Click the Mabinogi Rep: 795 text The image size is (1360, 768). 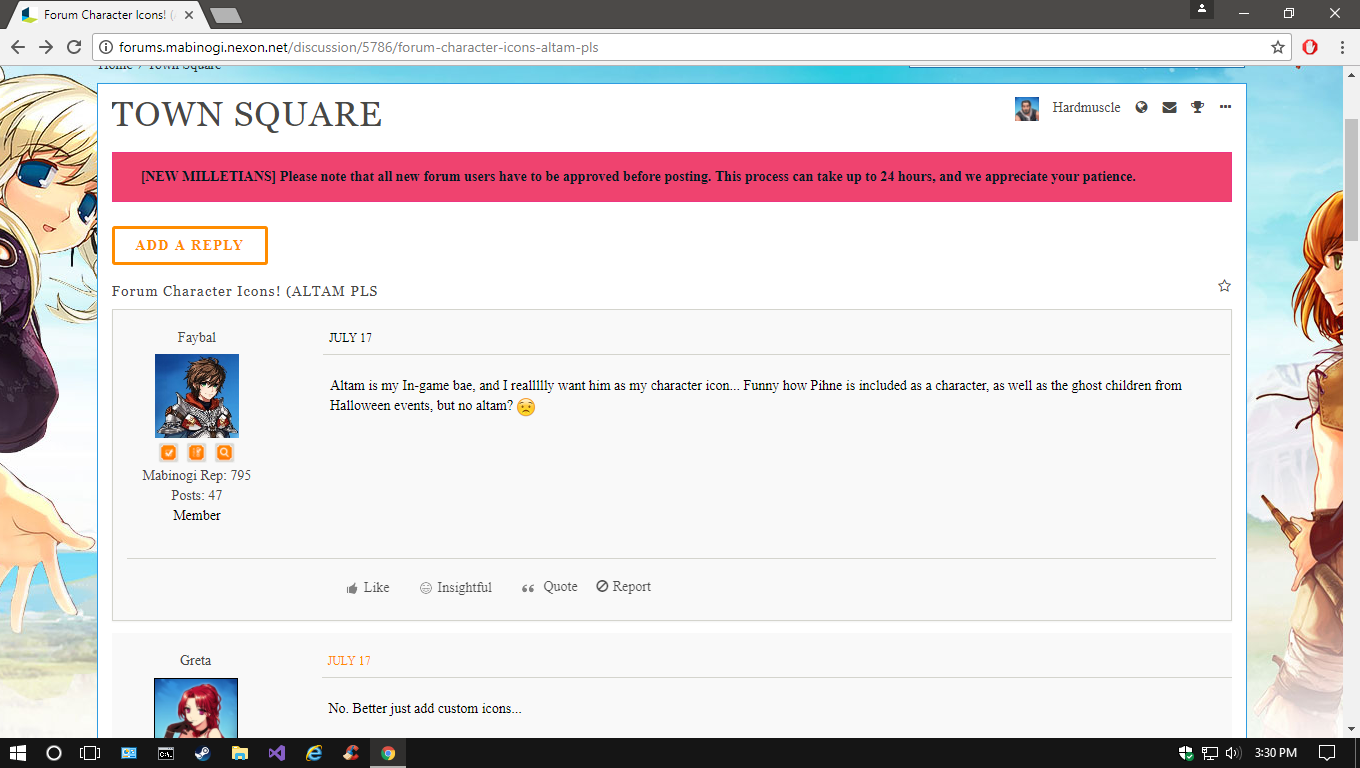[197, 476]
